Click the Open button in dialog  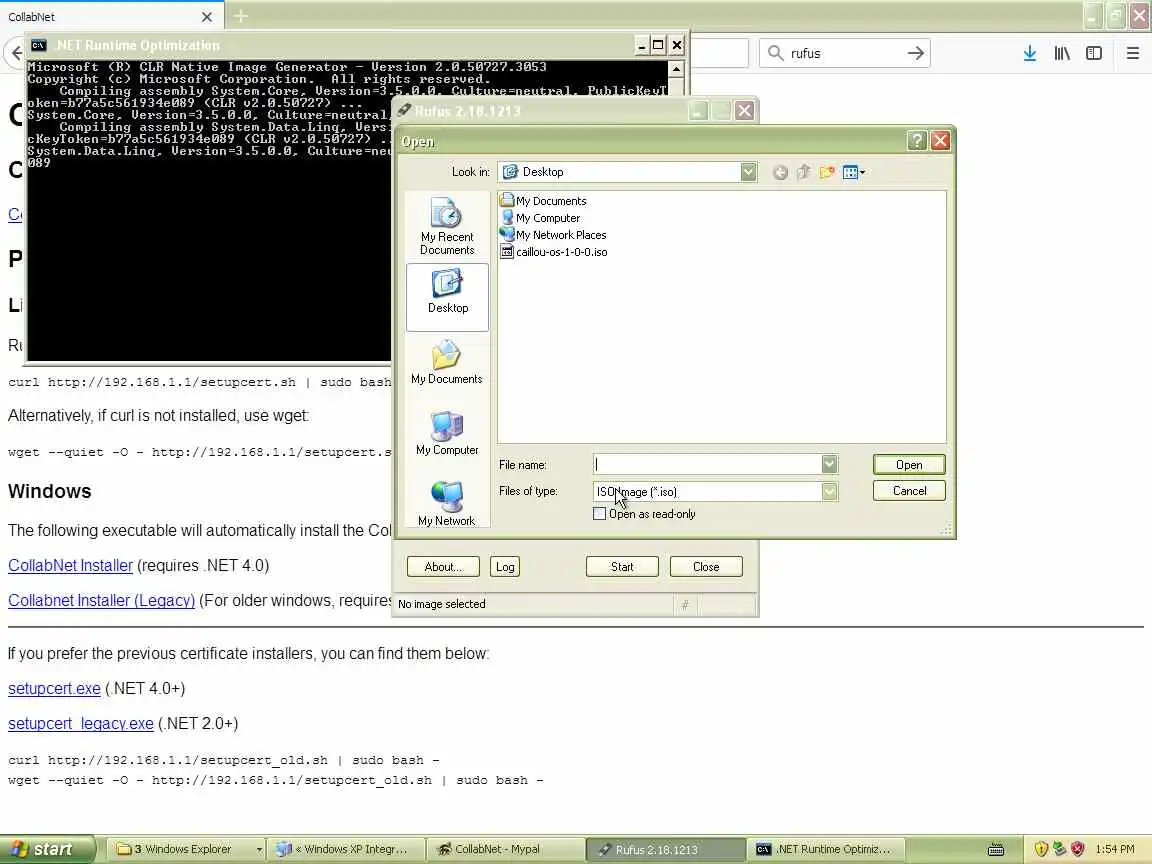(909, 464)
